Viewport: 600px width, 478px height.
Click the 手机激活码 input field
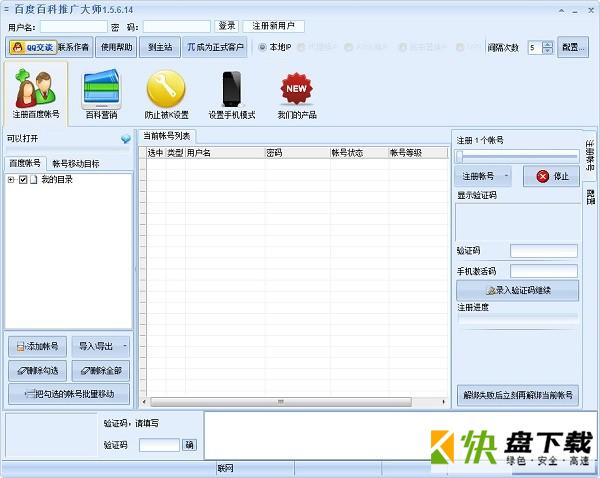(x=544, y=271)
